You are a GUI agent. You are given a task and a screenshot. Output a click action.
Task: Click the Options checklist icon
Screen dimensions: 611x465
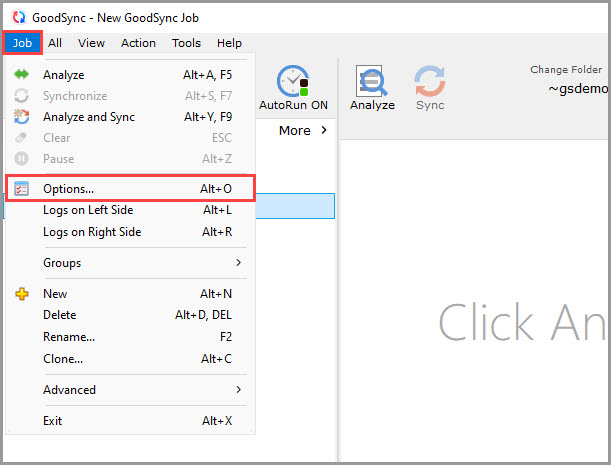pos(22,188)
